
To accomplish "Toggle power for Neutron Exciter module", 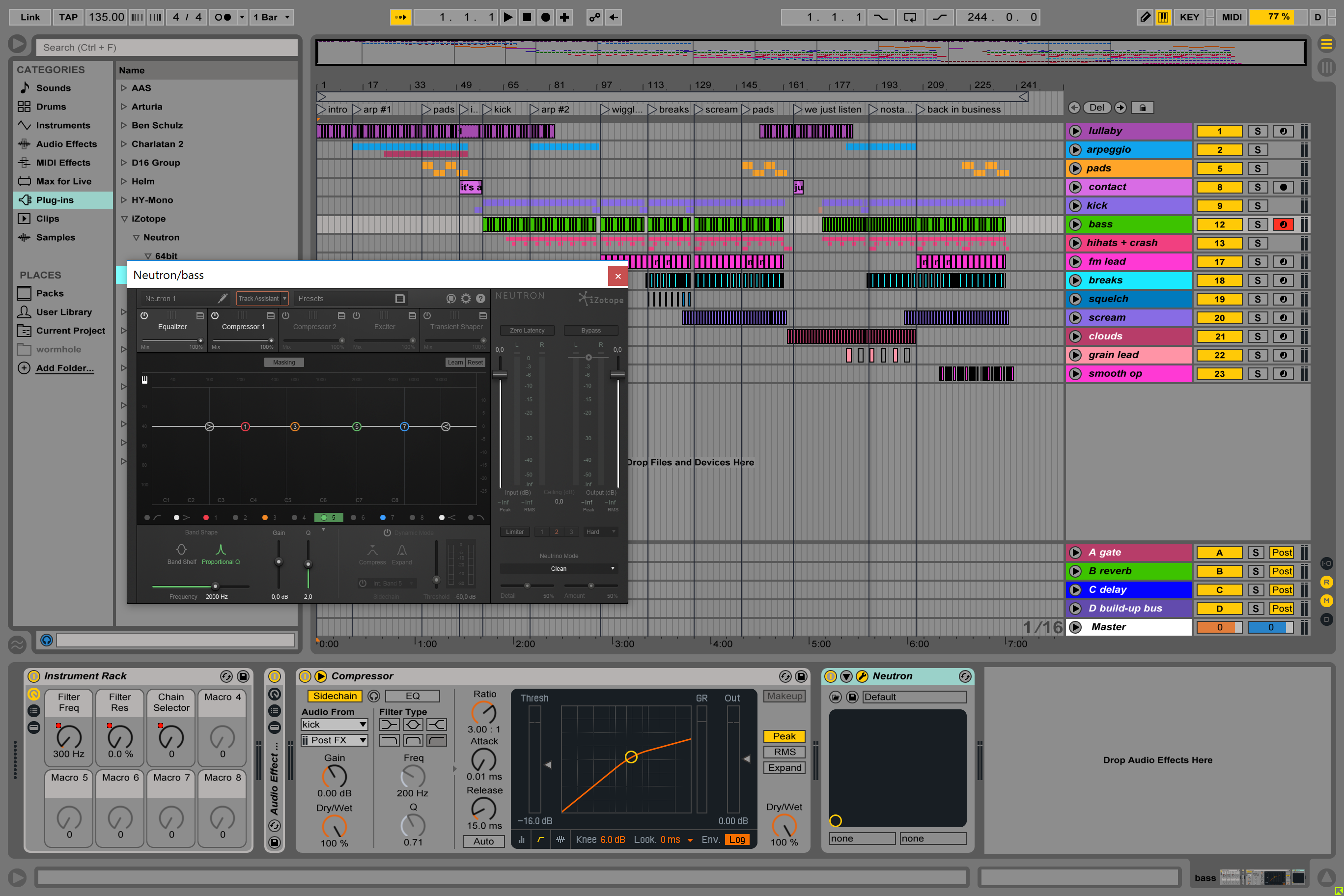I will [x=356, y=315].
